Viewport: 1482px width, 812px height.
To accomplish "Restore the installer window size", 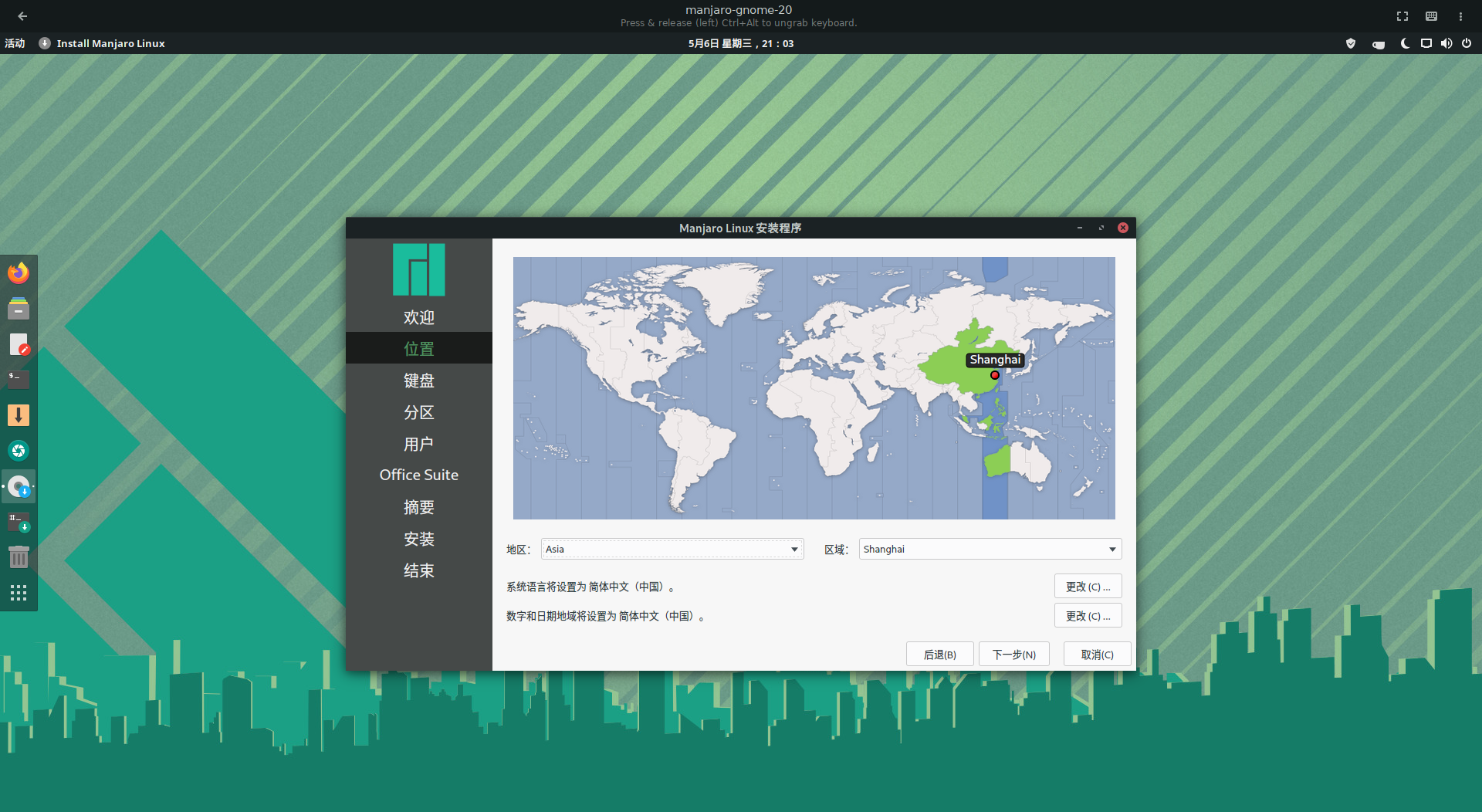I will click(x=1101, y=228).
